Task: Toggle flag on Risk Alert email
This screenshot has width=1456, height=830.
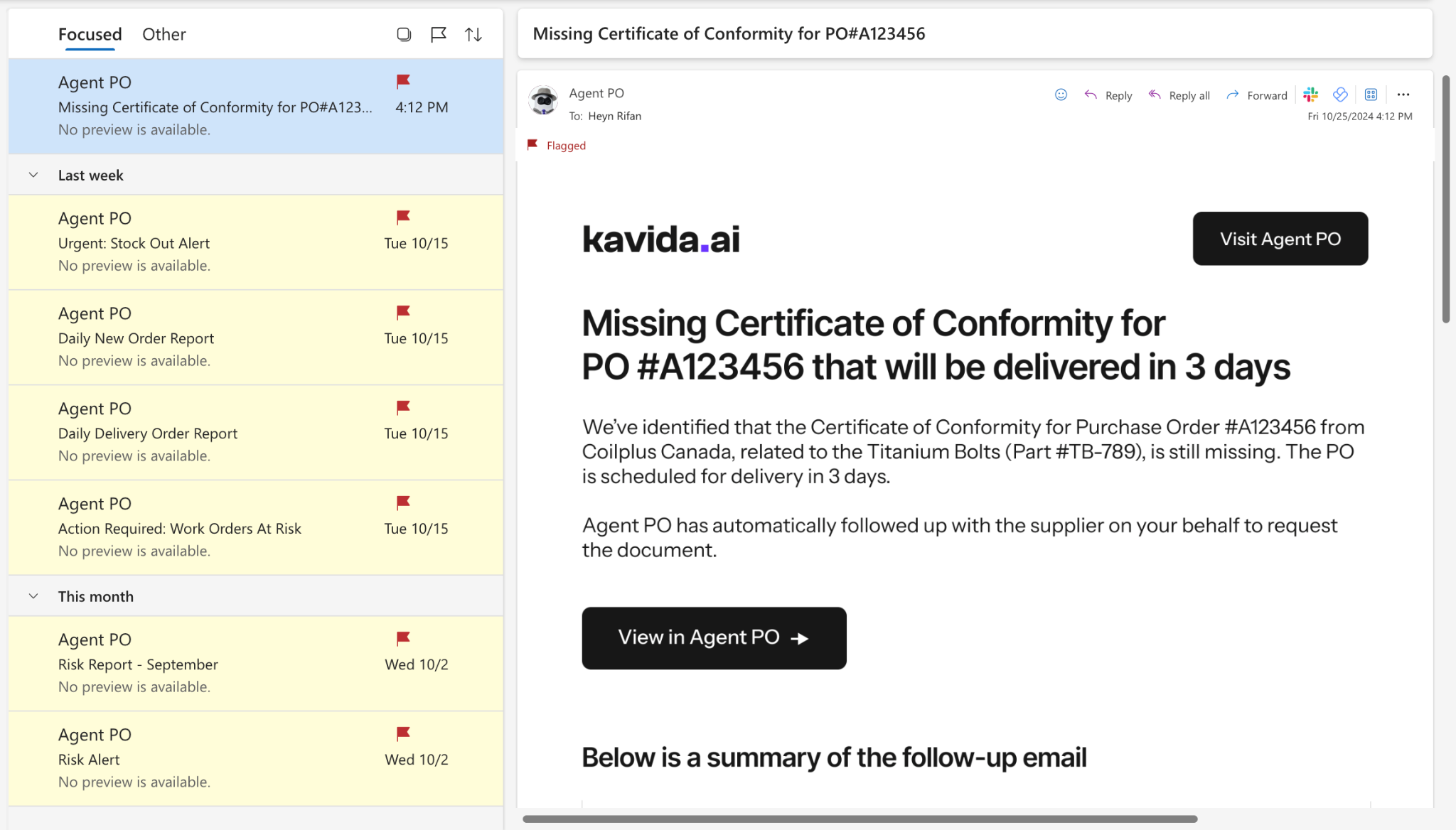Action: [403, 734]
